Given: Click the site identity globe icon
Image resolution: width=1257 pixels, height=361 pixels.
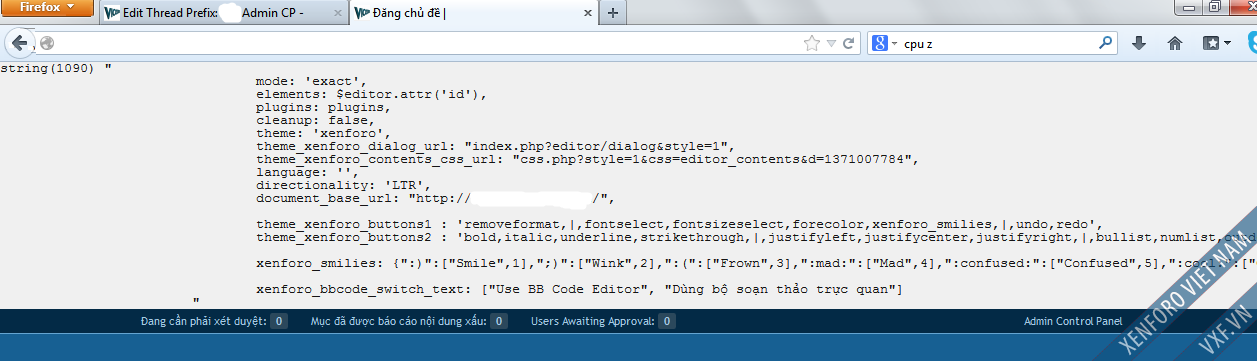Looking at the screenshot, I should [46, 44].
